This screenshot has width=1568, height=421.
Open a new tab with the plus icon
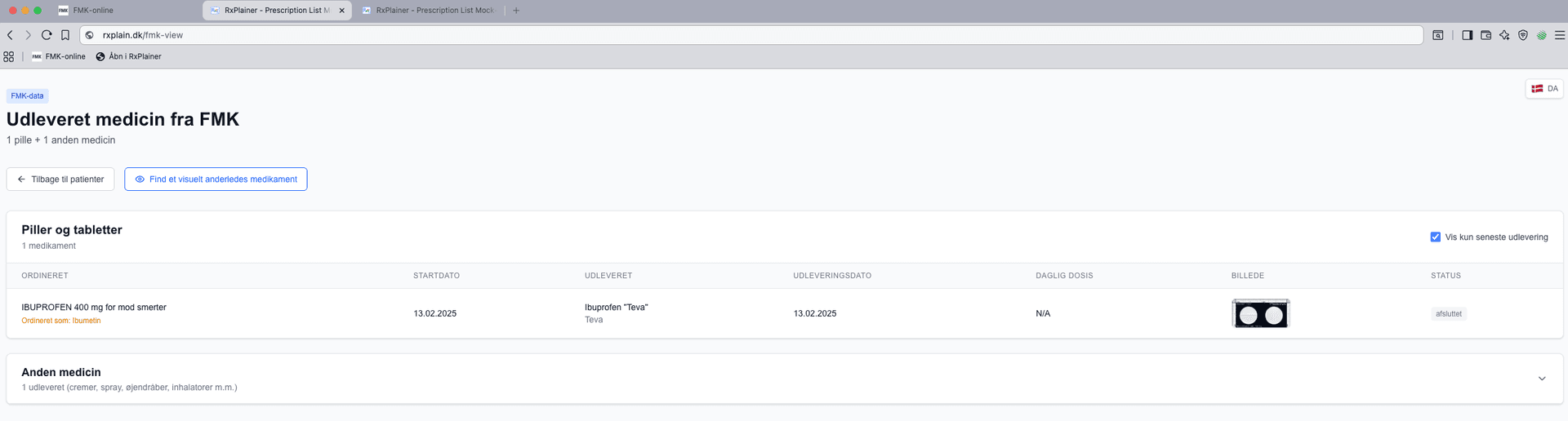point(516,11)
